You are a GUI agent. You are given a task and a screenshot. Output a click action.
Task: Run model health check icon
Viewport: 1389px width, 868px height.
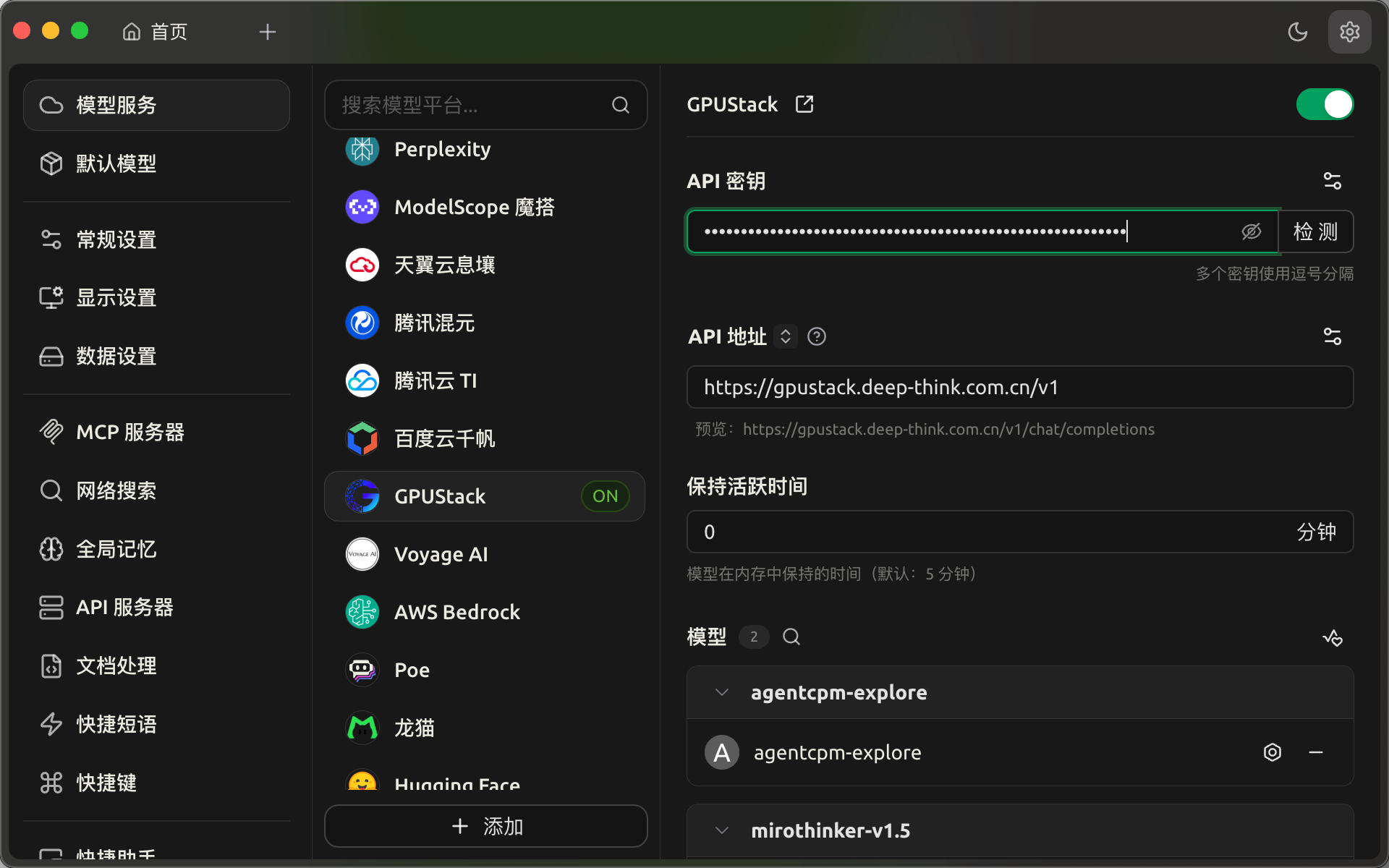pos(1332,637)
